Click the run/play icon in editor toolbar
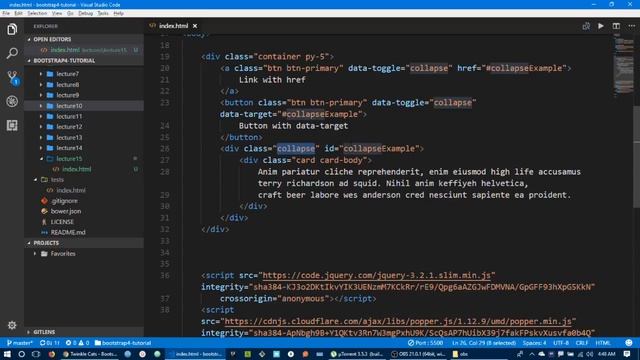 (x=601, y=26)
